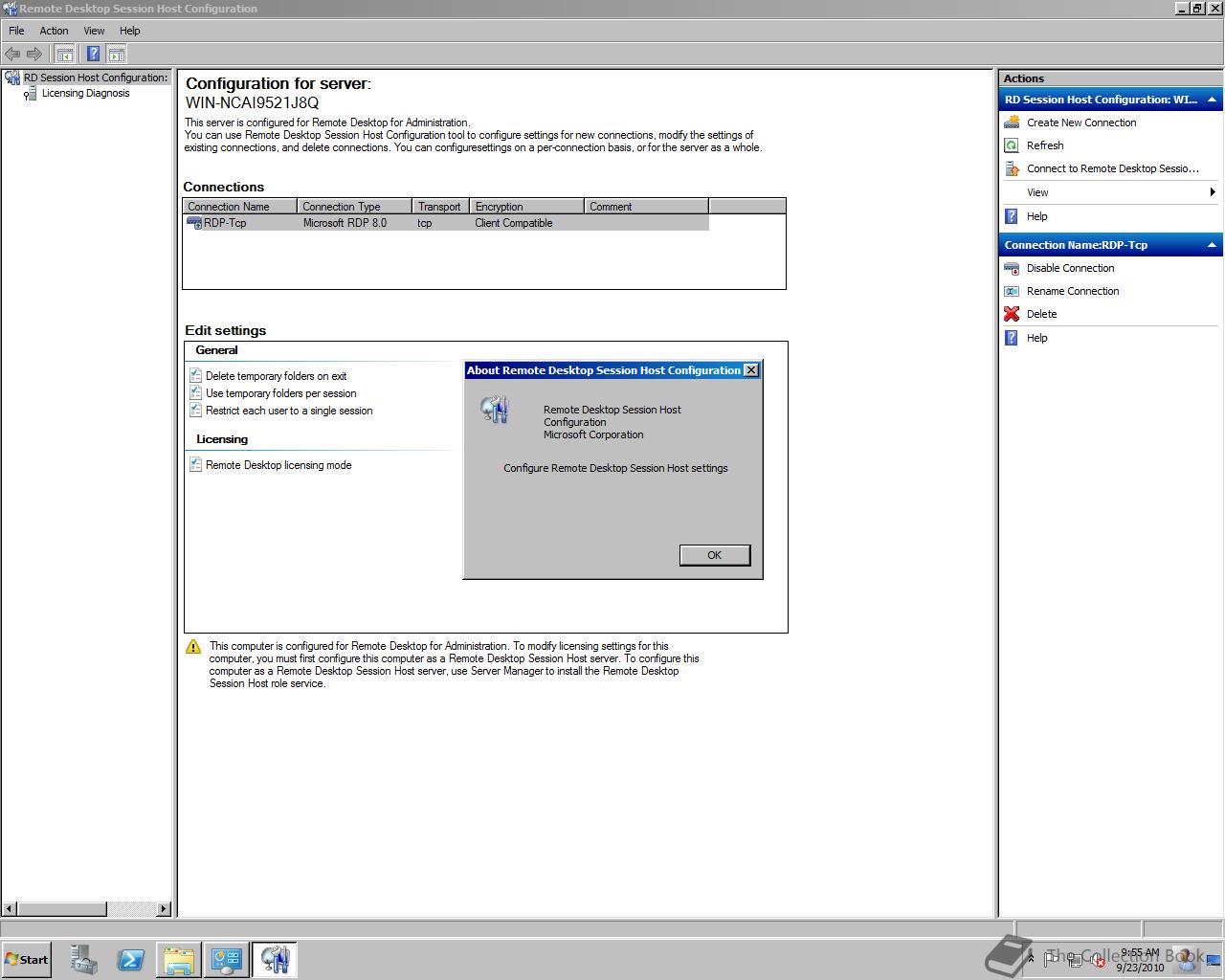Open Server Manager from the taskbar
The width and height of the screenshot is (1225, 980).
pyautogui.click(x=83, y=960)
